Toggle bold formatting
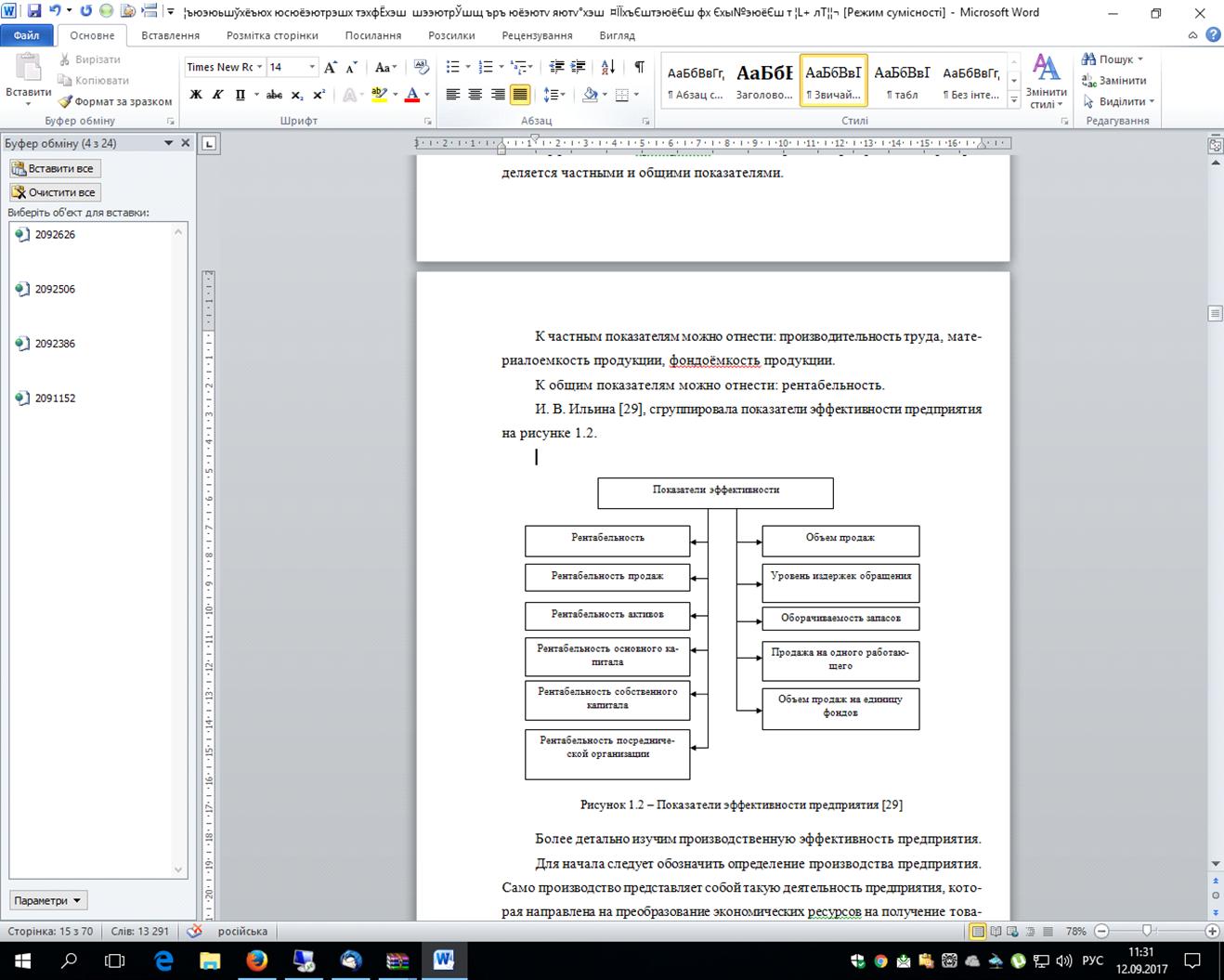1224x980 pixels. coord(196,95)
